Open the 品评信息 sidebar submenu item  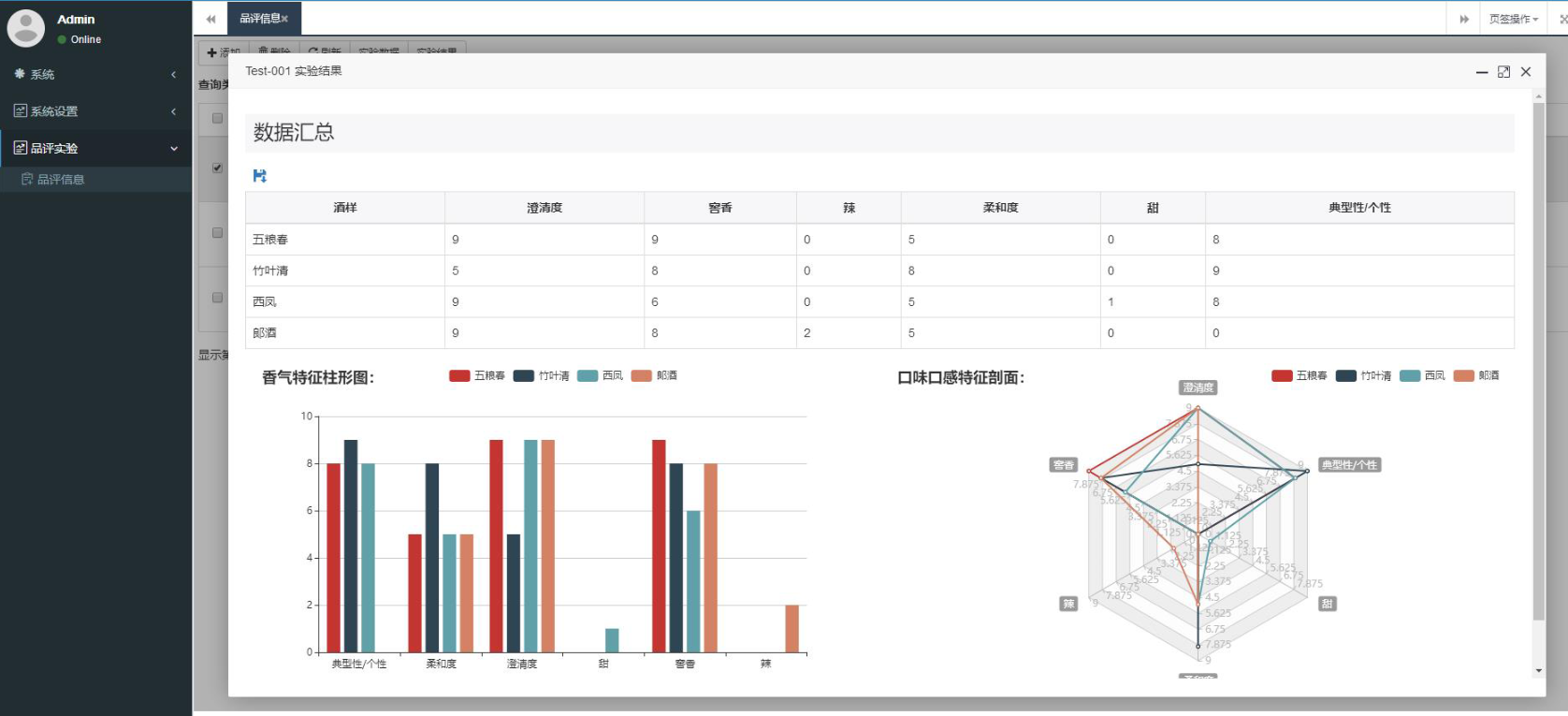coord(95,179)
